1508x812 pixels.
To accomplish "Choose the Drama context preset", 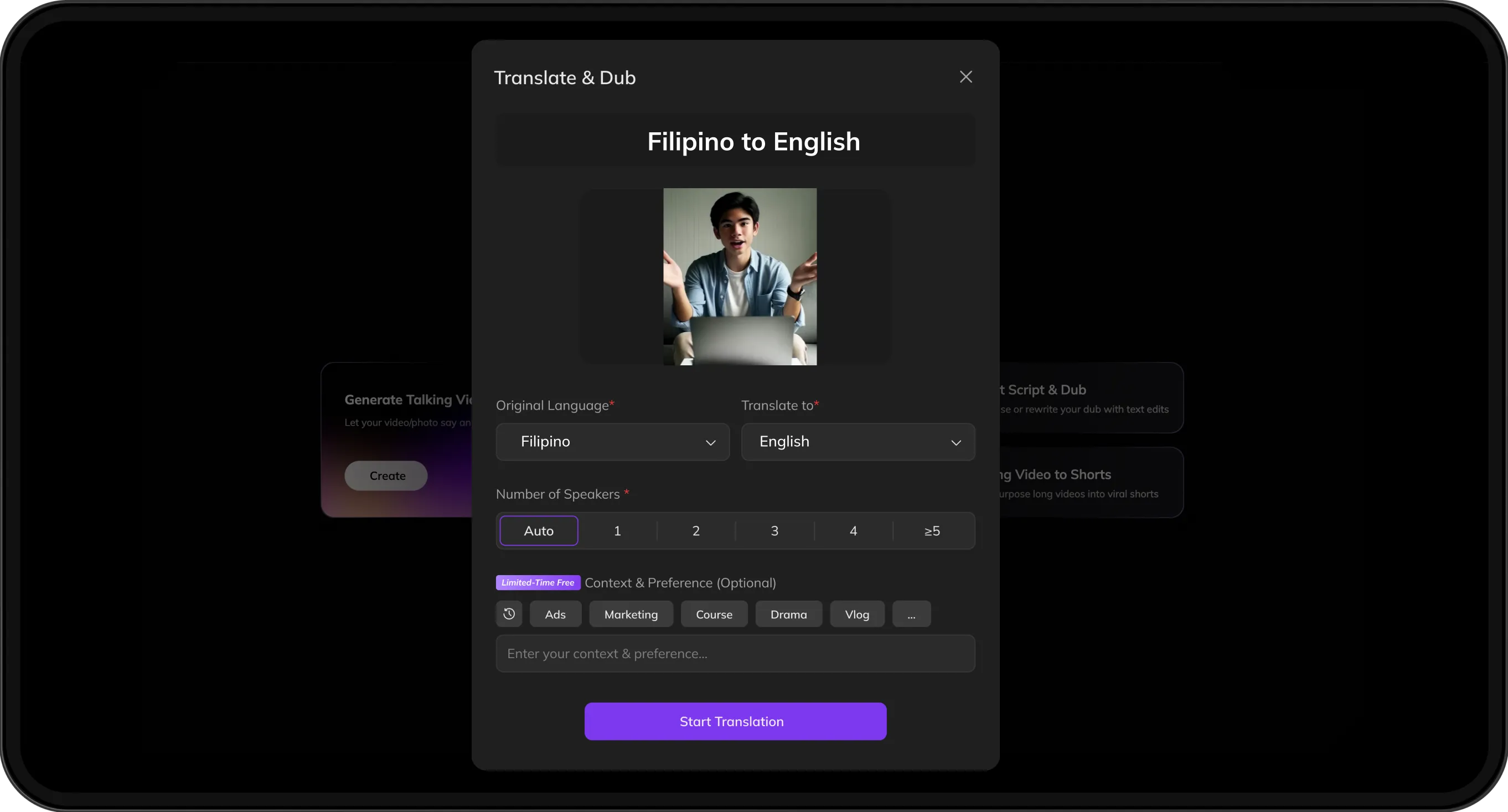I will point(788,614).
